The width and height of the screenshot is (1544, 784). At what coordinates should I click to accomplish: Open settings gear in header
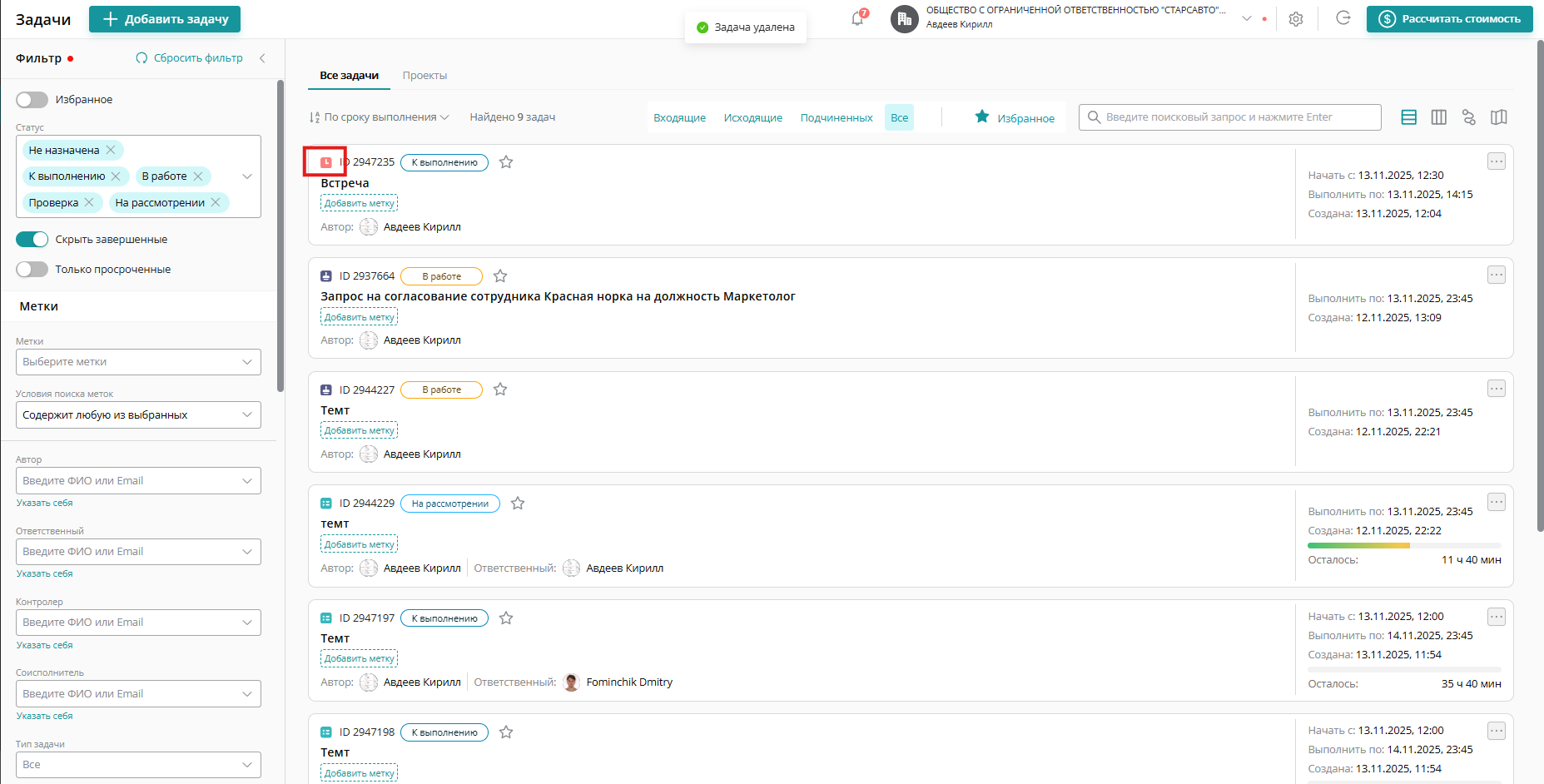point(1296,19)
